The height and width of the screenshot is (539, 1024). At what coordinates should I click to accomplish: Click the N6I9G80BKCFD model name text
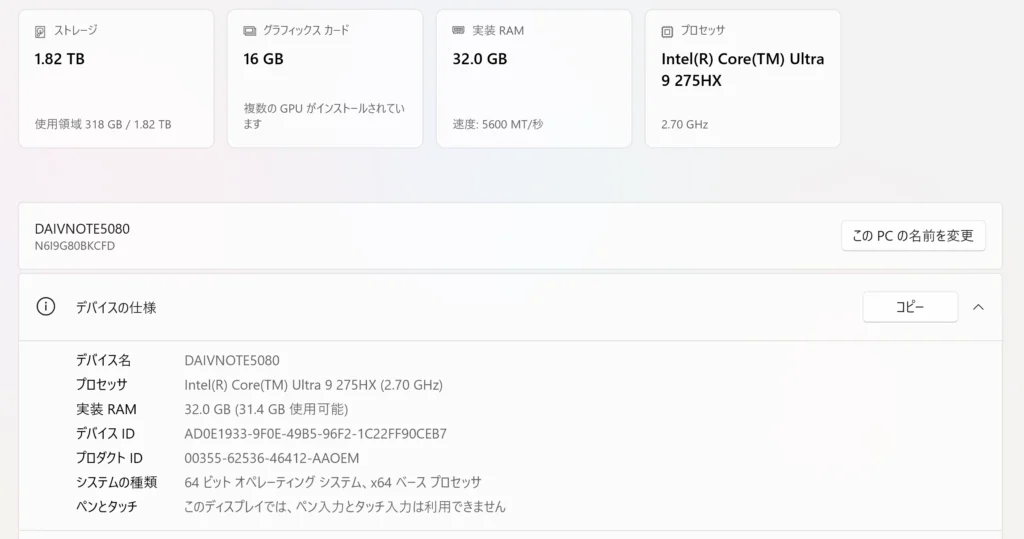tap(75, 246)
